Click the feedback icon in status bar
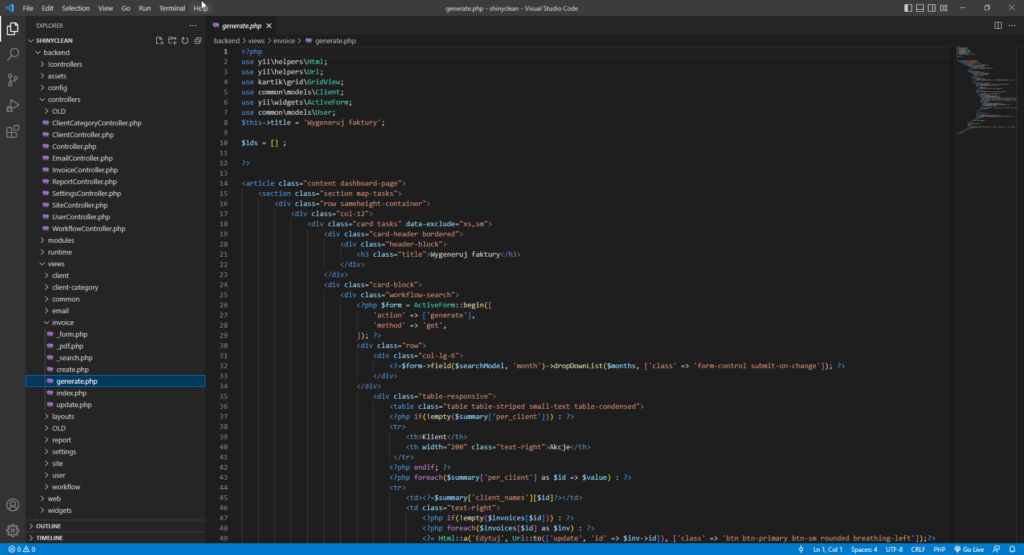The image size is (1024, 555). pos(997,549)
